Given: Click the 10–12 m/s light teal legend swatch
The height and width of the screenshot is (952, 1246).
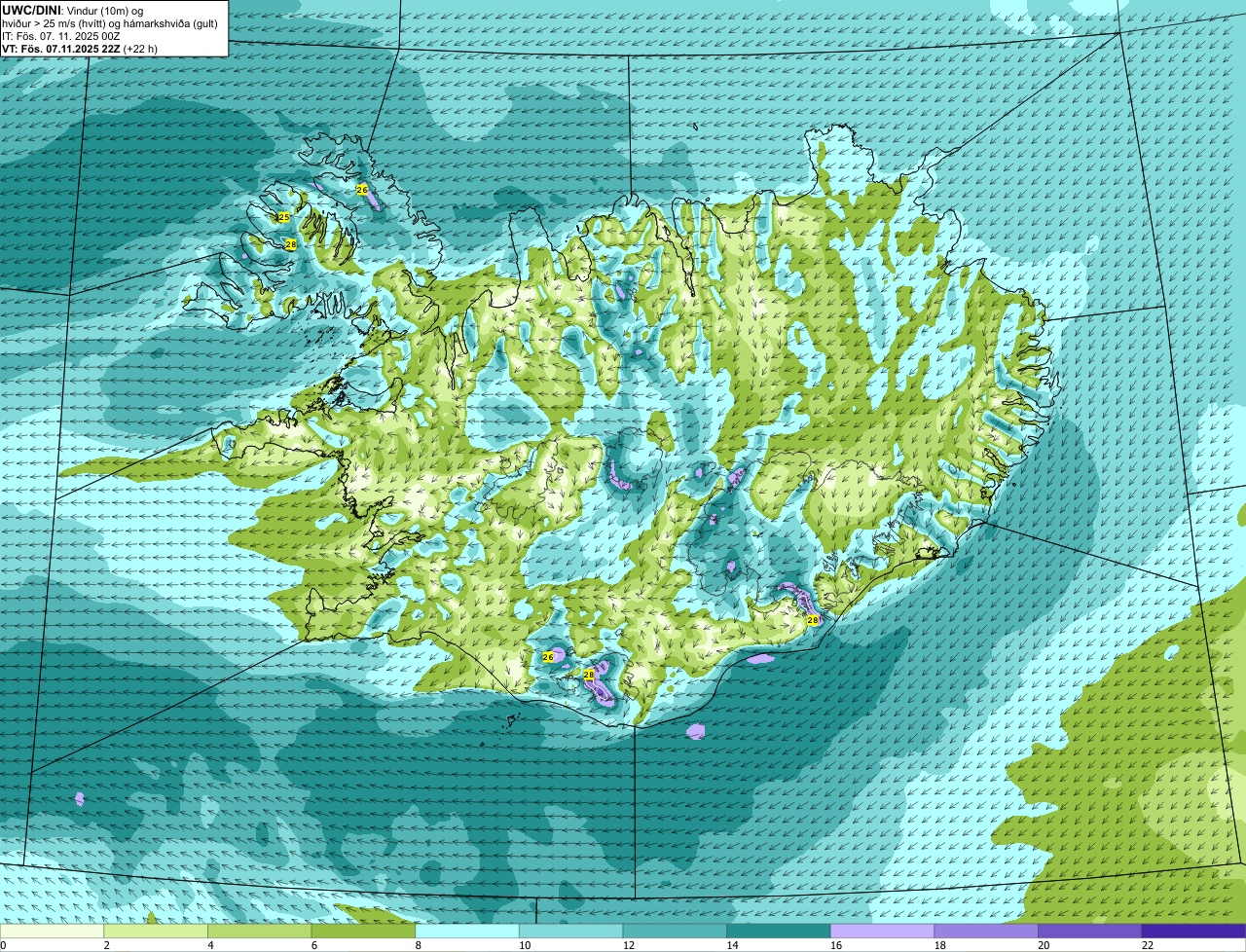Looking at the screenshot, I should click(x=570, y=931).
